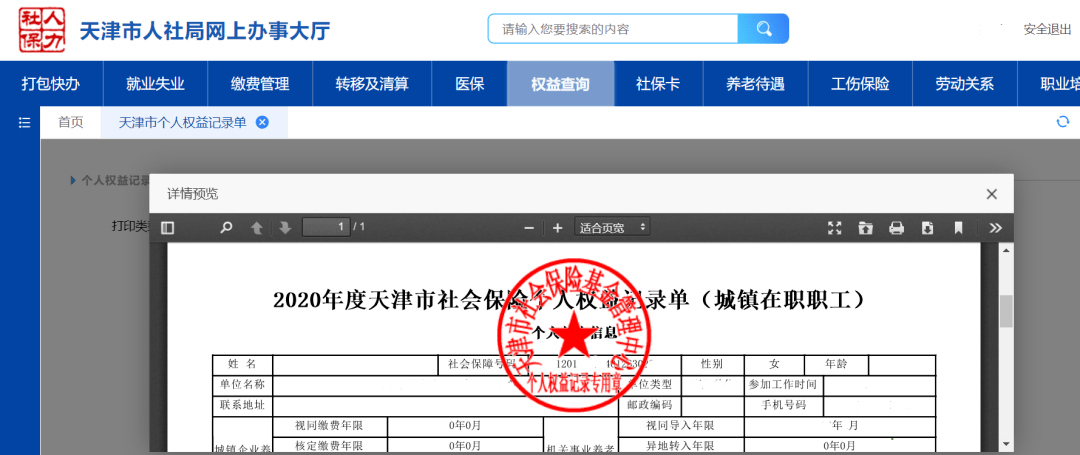The width and height of the screenshot is (1080, 455).
Task: Open the 权益查询 menu
Action: click(x=560, y=84)
